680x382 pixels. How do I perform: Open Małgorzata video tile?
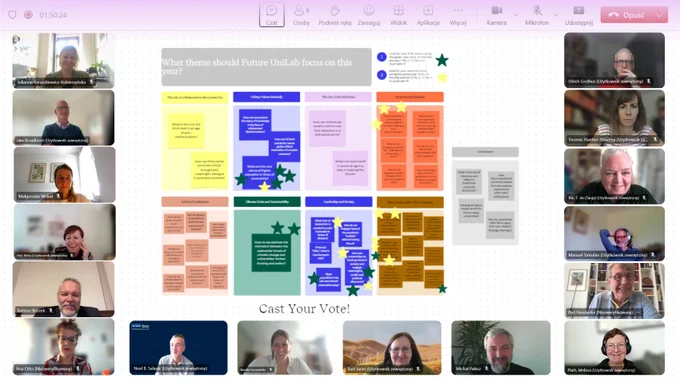tap(64, 175)
